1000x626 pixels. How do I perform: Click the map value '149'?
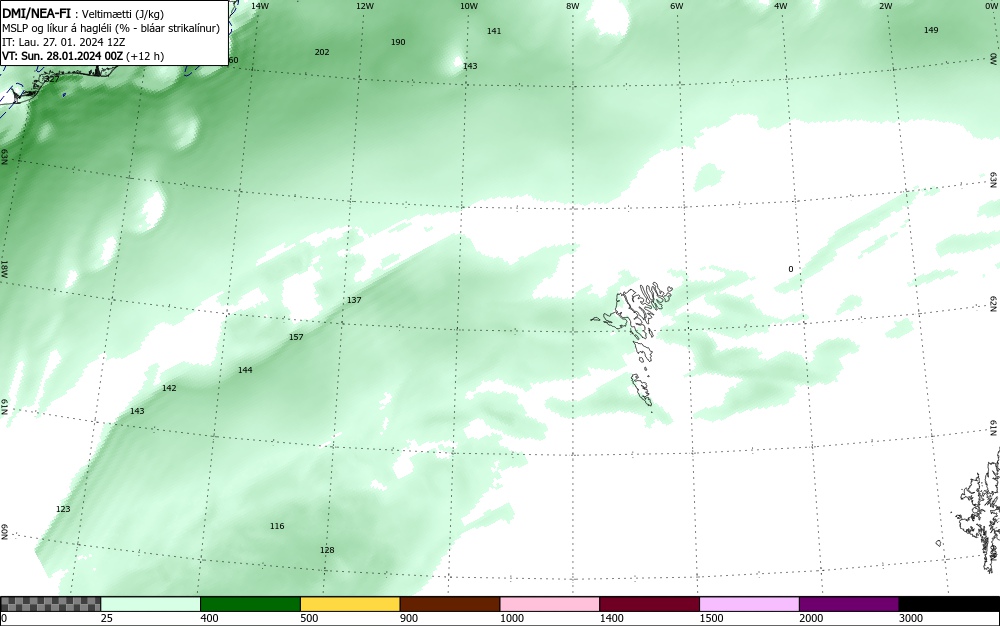tap(931, 30)
